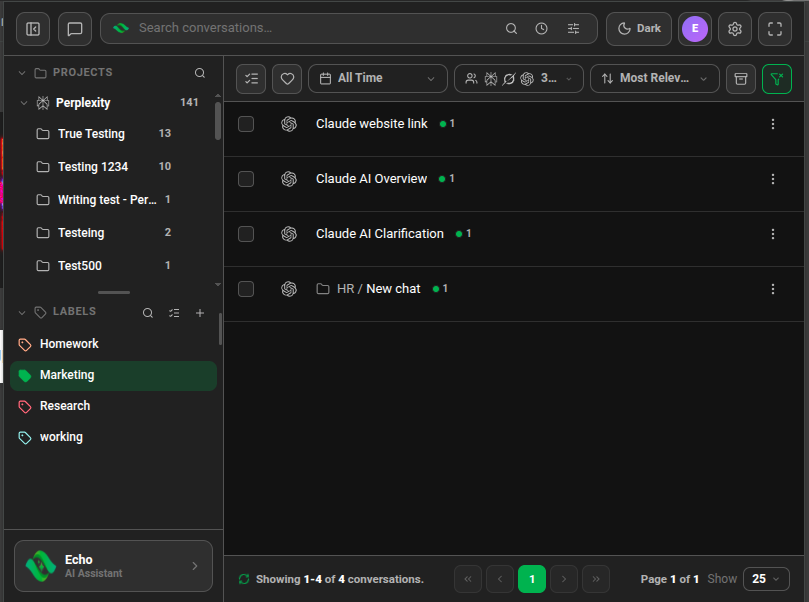Collapse the Perplexity project tree
This screenshot has height=602, width=809.
(24, 103)
